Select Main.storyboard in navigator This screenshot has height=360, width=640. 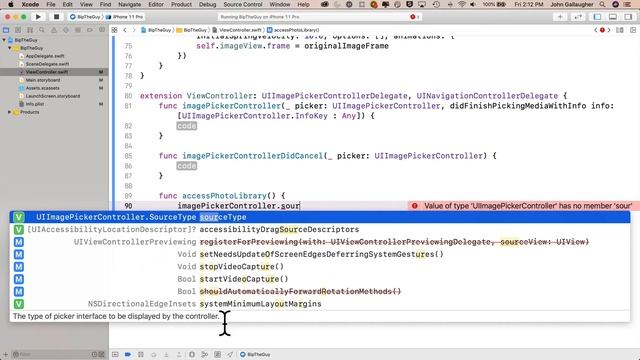click(42, 80)
